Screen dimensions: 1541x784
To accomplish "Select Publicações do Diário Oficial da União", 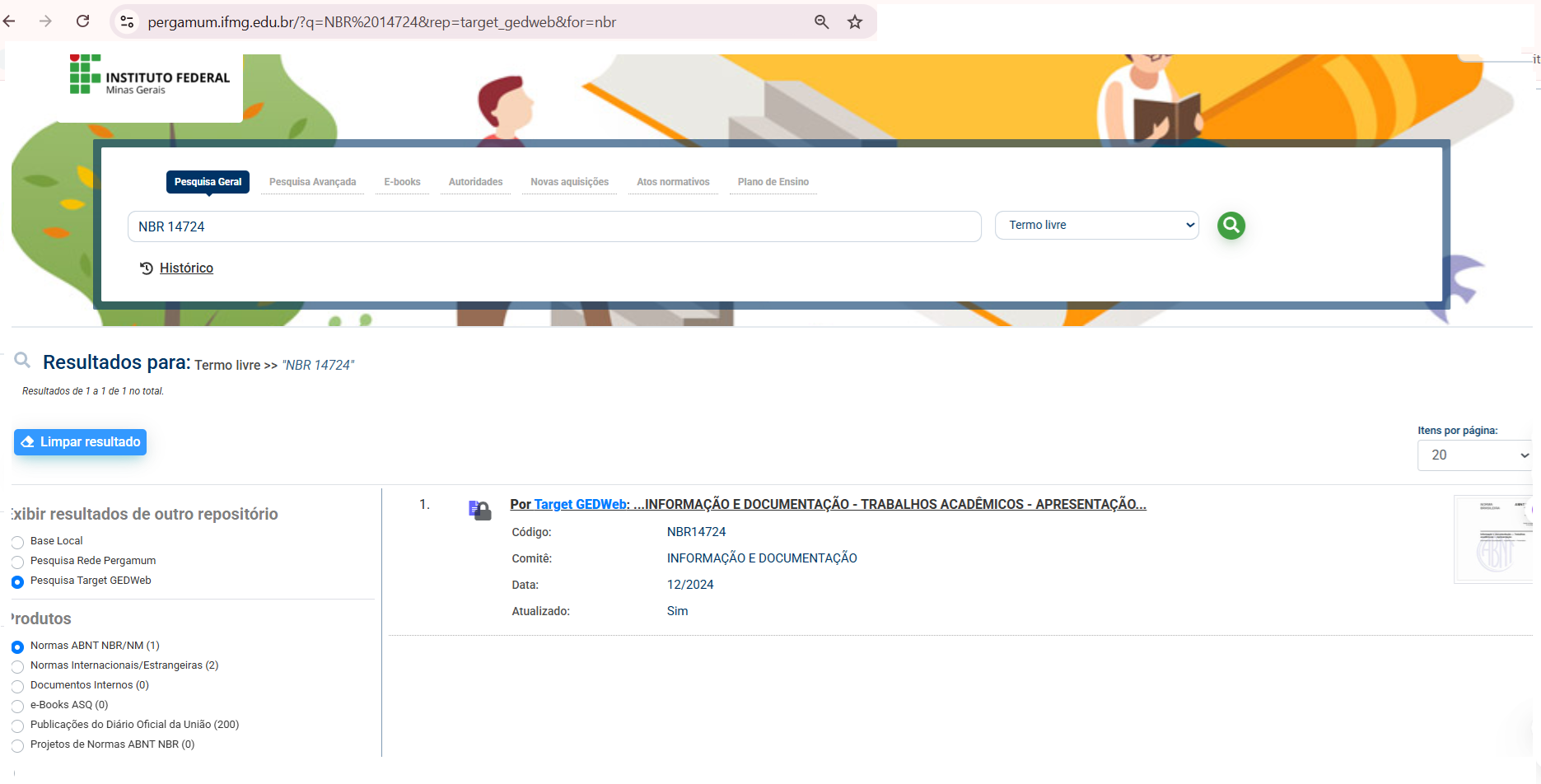I will 17,726.
